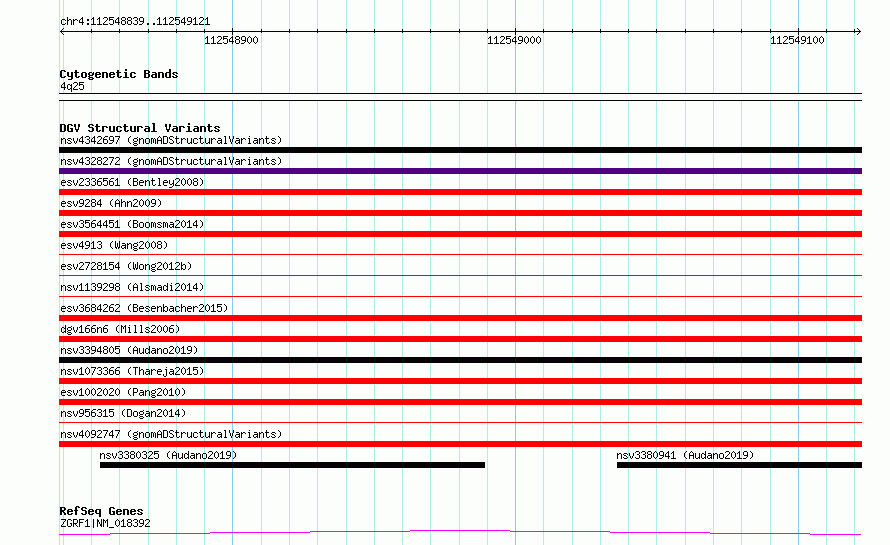This screenshot has height=545, width=890.
Task: Click the magenta ZGRF1 gene line
Action: pos(460,532)
